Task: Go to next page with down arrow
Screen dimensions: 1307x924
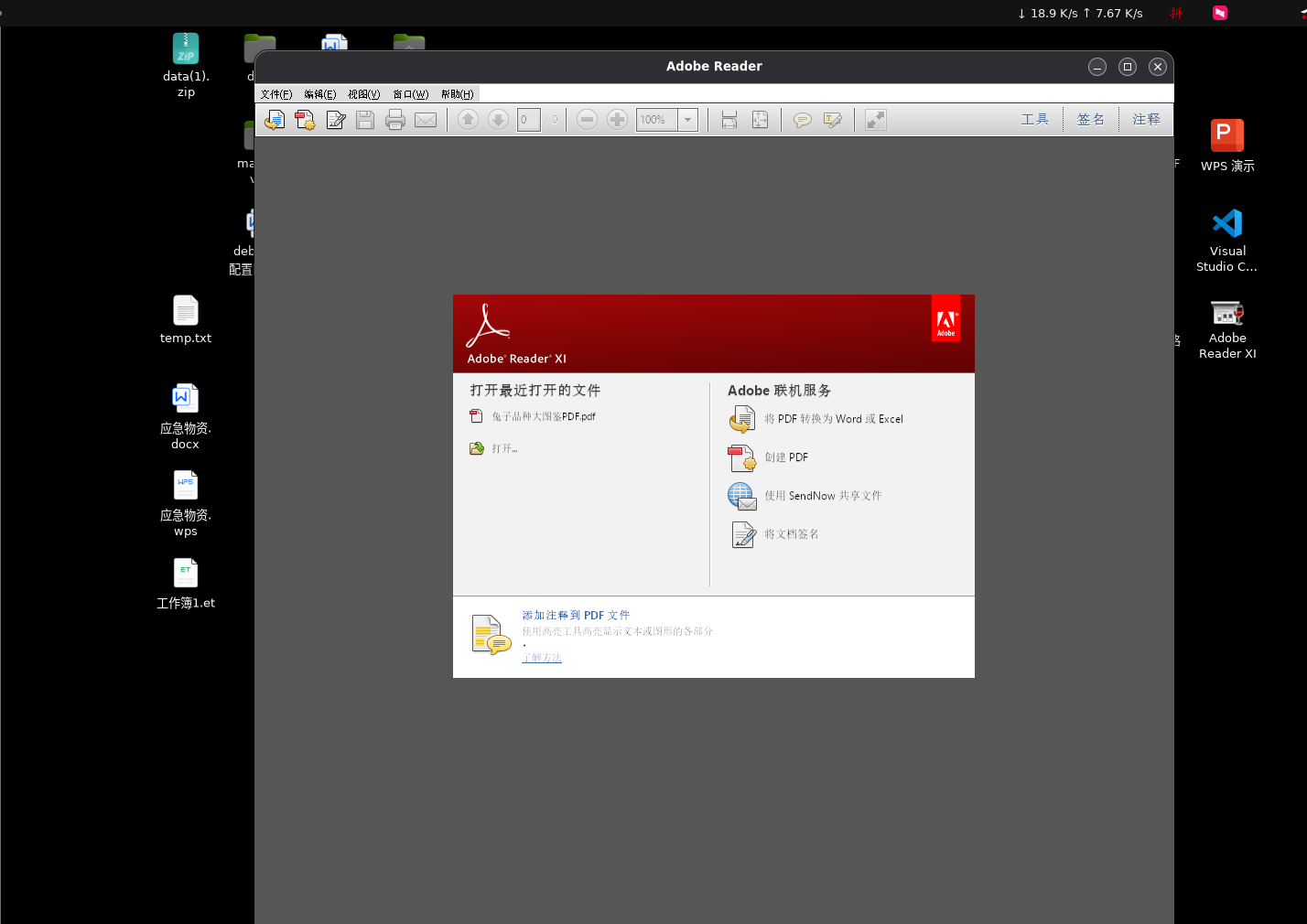Action: click(498, 120)
